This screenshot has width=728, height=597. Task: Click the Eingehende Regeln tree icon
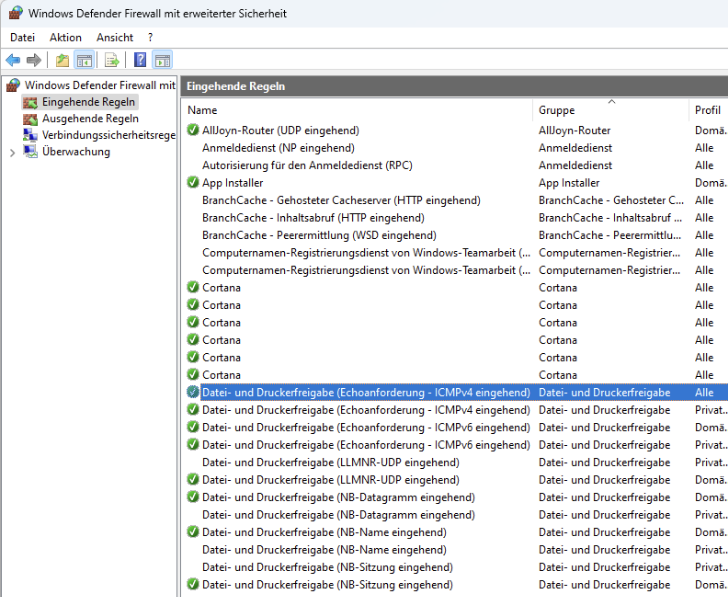pos(30,102)
